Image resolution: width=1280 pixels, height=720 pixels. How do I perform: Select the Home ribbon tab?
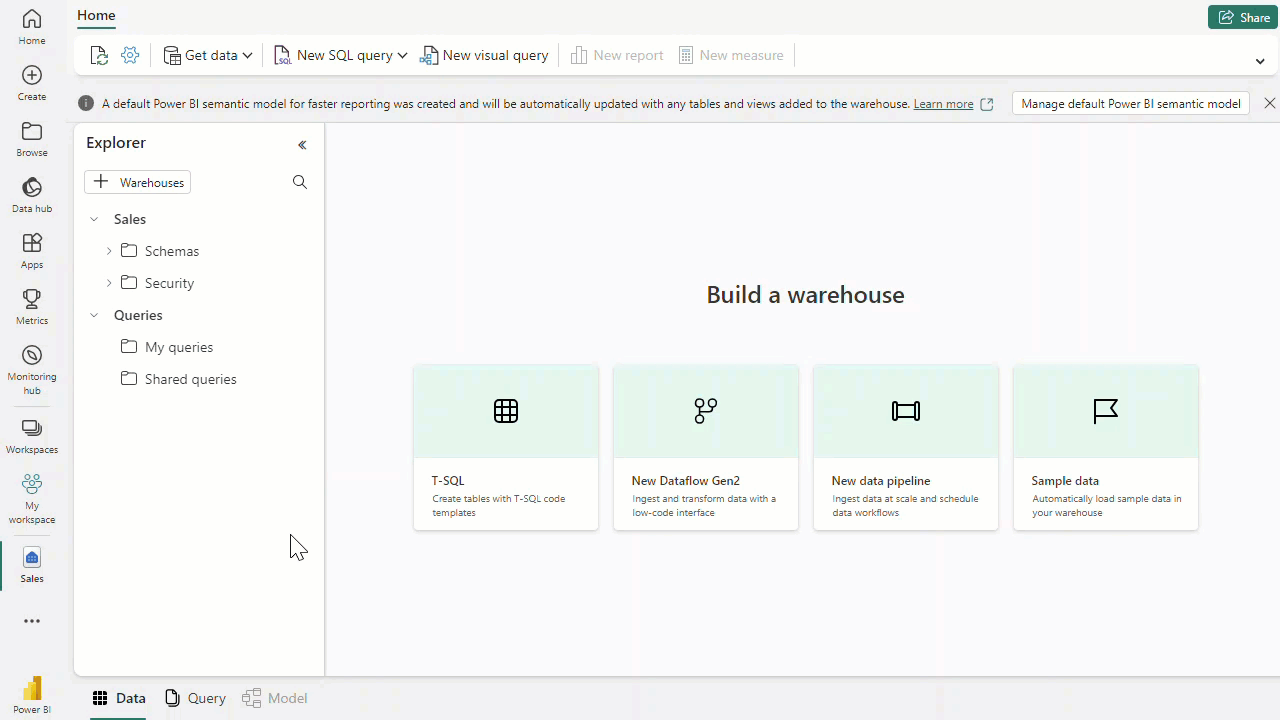point(96,16)
